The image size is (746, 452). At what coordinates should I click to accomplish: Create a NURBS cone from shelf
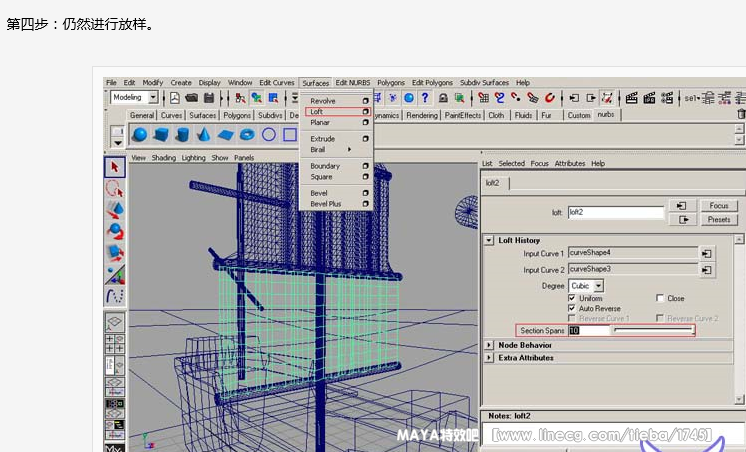point(203,135)
